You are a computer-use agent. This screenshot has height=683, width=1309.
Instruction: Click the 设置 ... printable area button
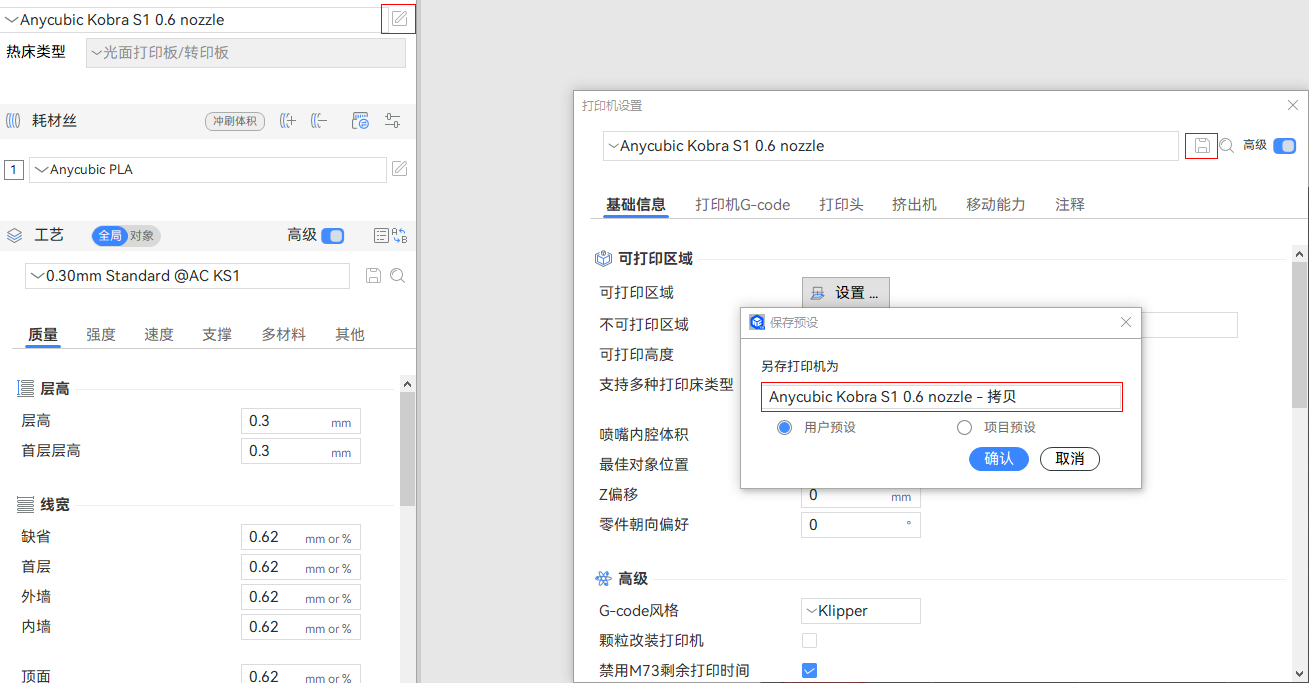coord(846,293)
